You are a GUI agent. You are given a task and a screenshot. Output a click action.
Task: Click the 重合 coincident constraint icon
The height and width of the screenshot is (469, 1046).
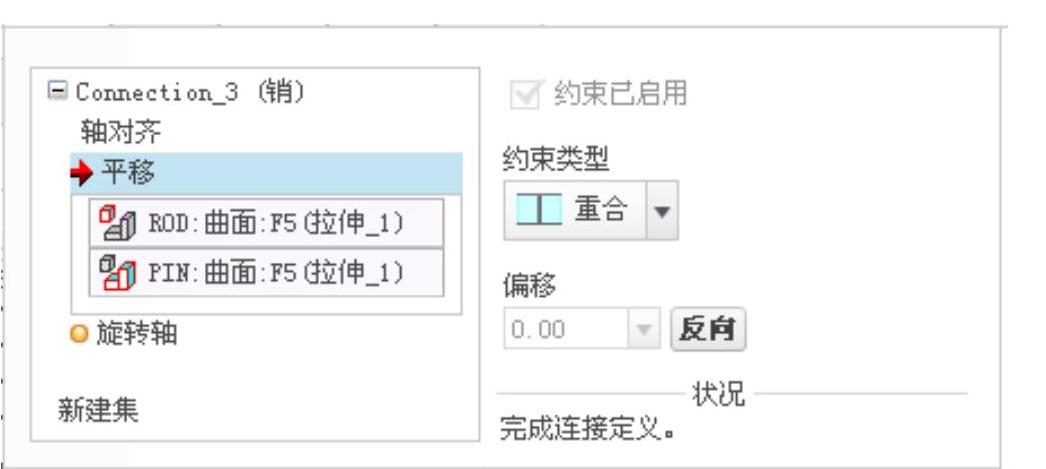[x=539, y=210]
